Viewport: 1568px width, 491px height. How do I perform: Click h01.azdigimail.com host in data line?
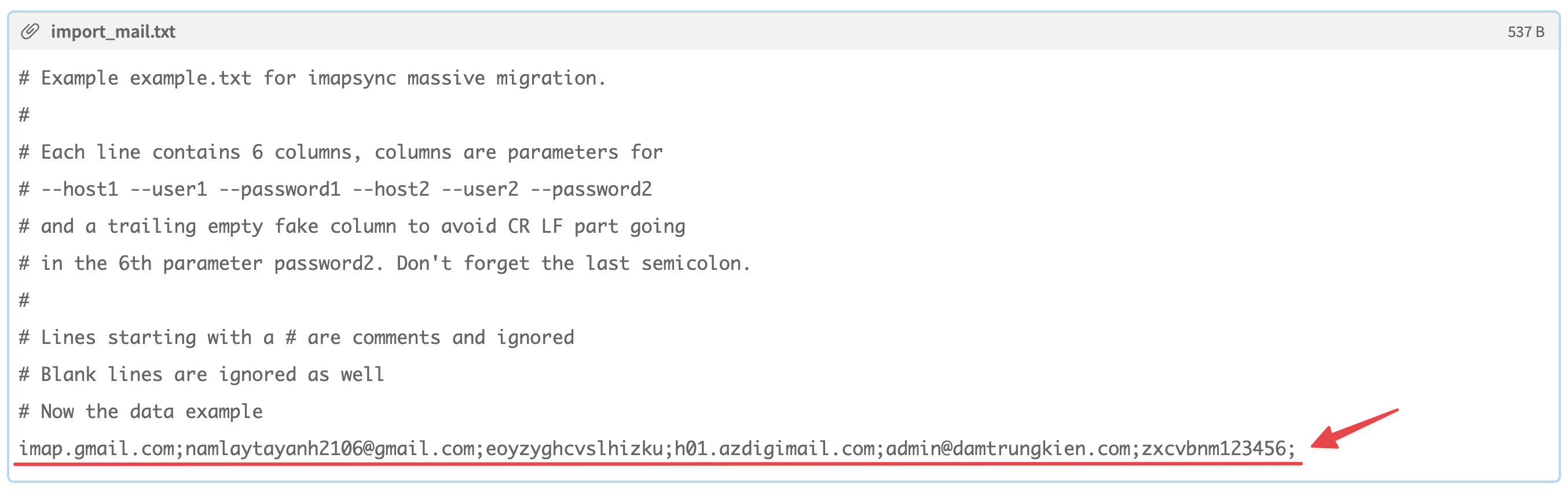pos(774,449)
